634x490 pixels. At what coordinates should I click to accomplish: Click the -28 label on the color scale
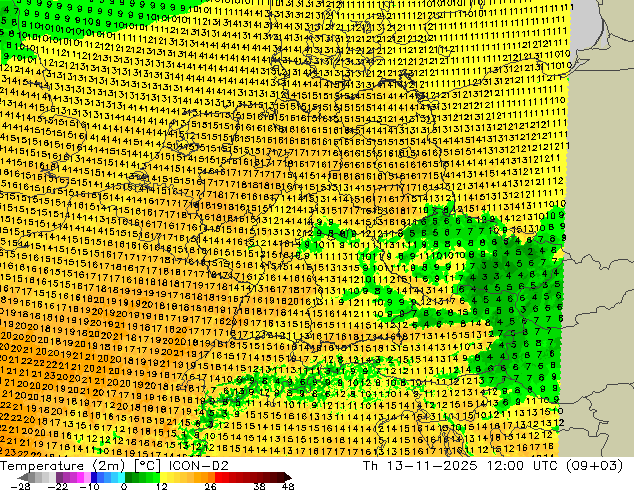tap(20, 486)
